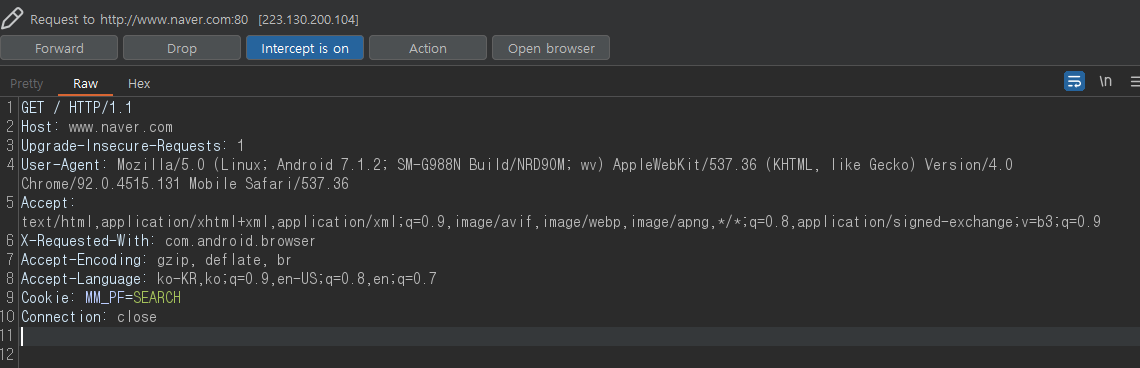Place cursor on empty line 12
Viewport: 1140px width, 368px height.
(x=579, y=355)
